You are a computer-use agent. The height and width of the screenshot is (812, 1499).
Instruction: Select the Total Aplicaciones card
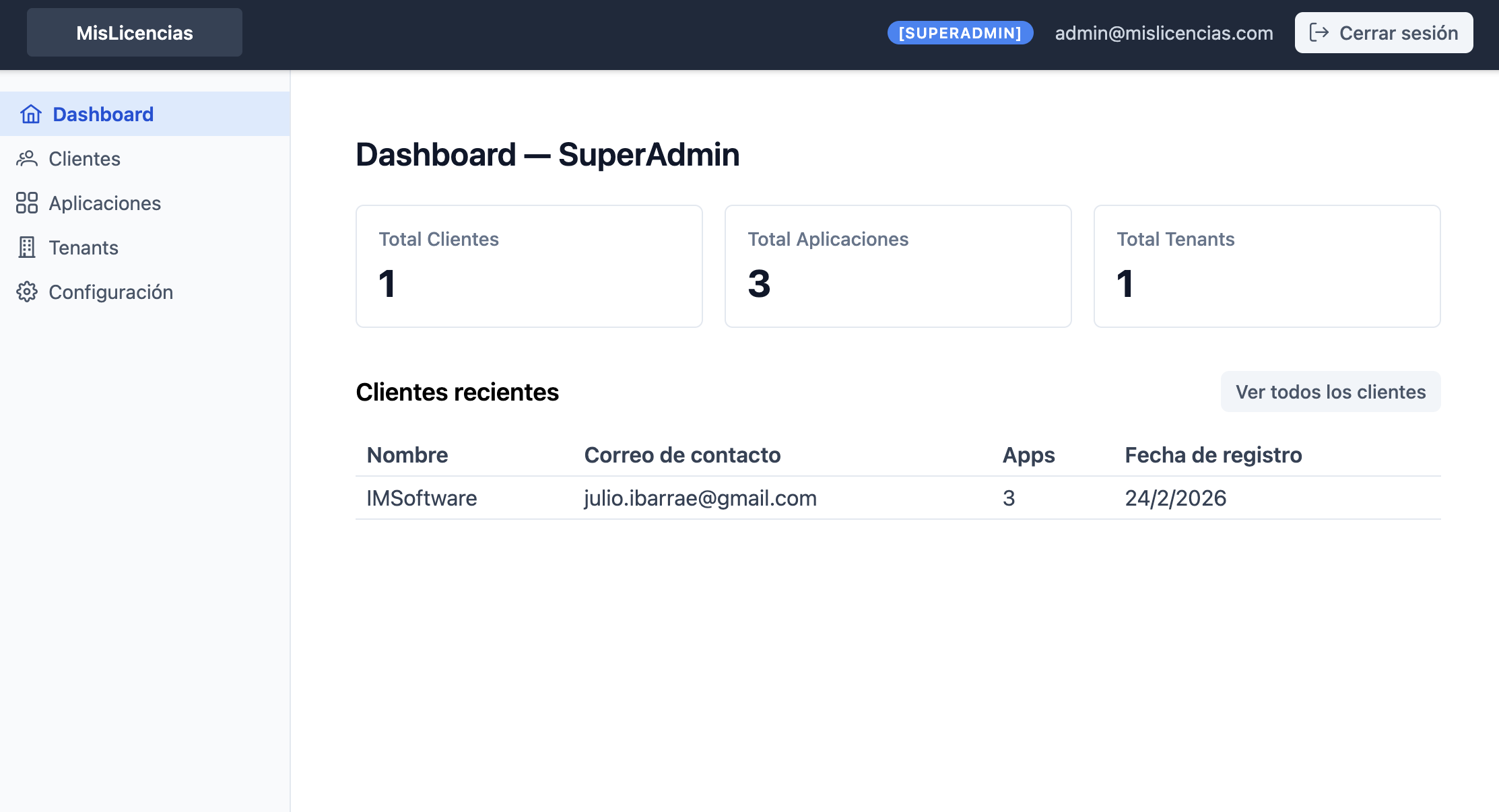[x=898, y=266]
